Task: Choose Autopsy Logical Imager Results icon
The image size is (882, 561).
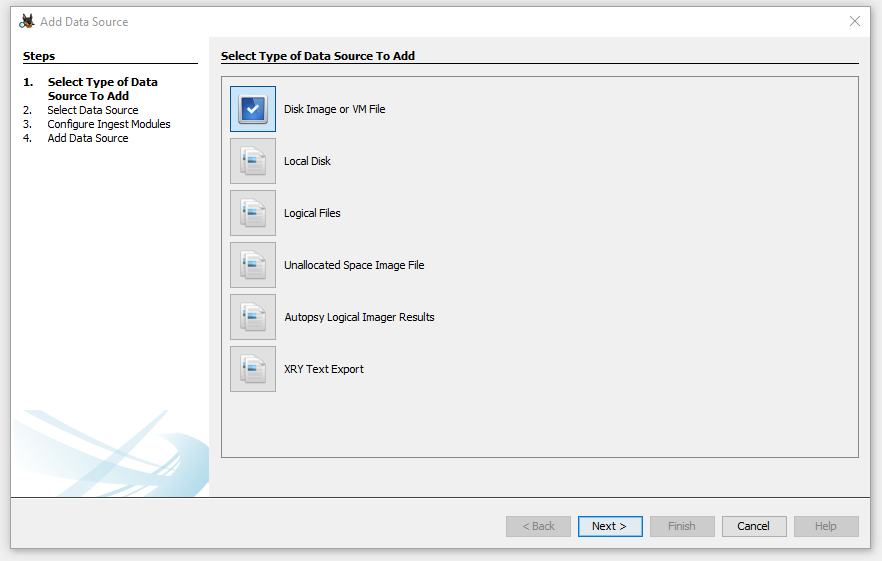Action: coord(253,317)
